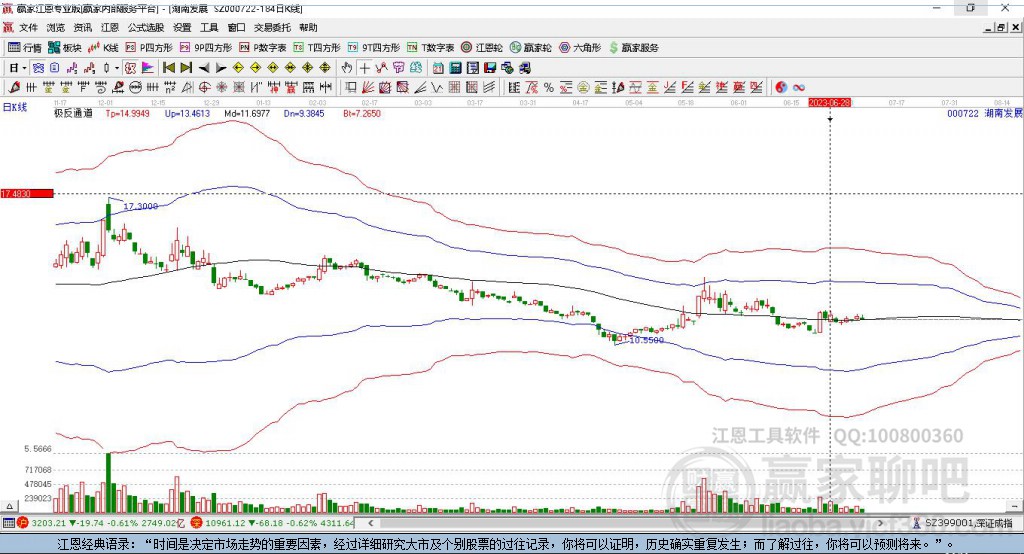
Task: Open the 江恩轮 Gann wheel
Action: 482,48
